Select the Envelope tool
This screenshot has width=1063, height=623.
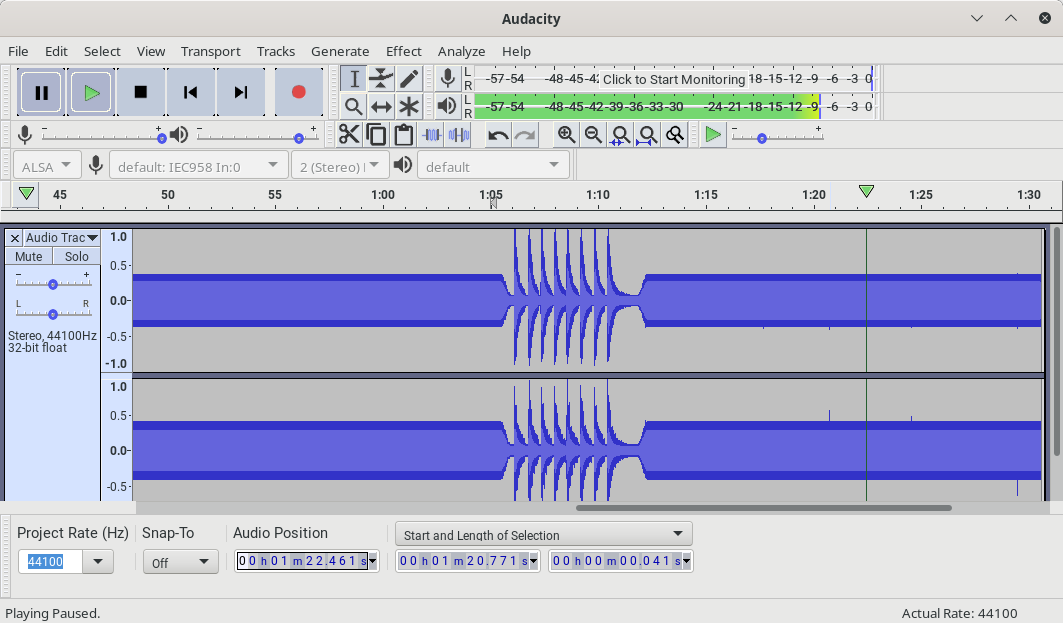(x=381, y=79)
